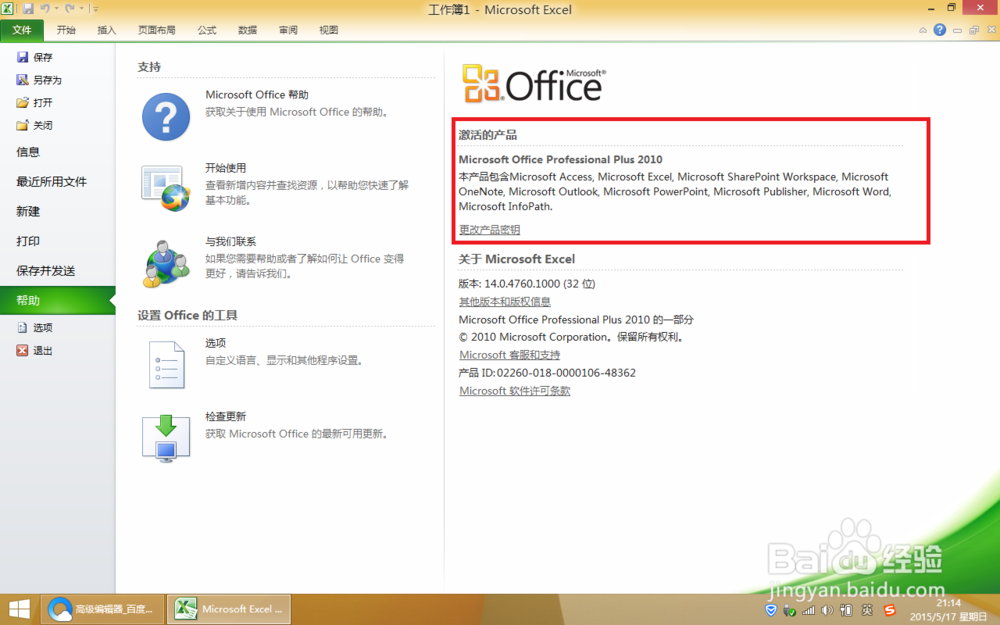Open the 公式 ribbon tab
Viewport: 1000px width, 625px height.
[207, 30]
